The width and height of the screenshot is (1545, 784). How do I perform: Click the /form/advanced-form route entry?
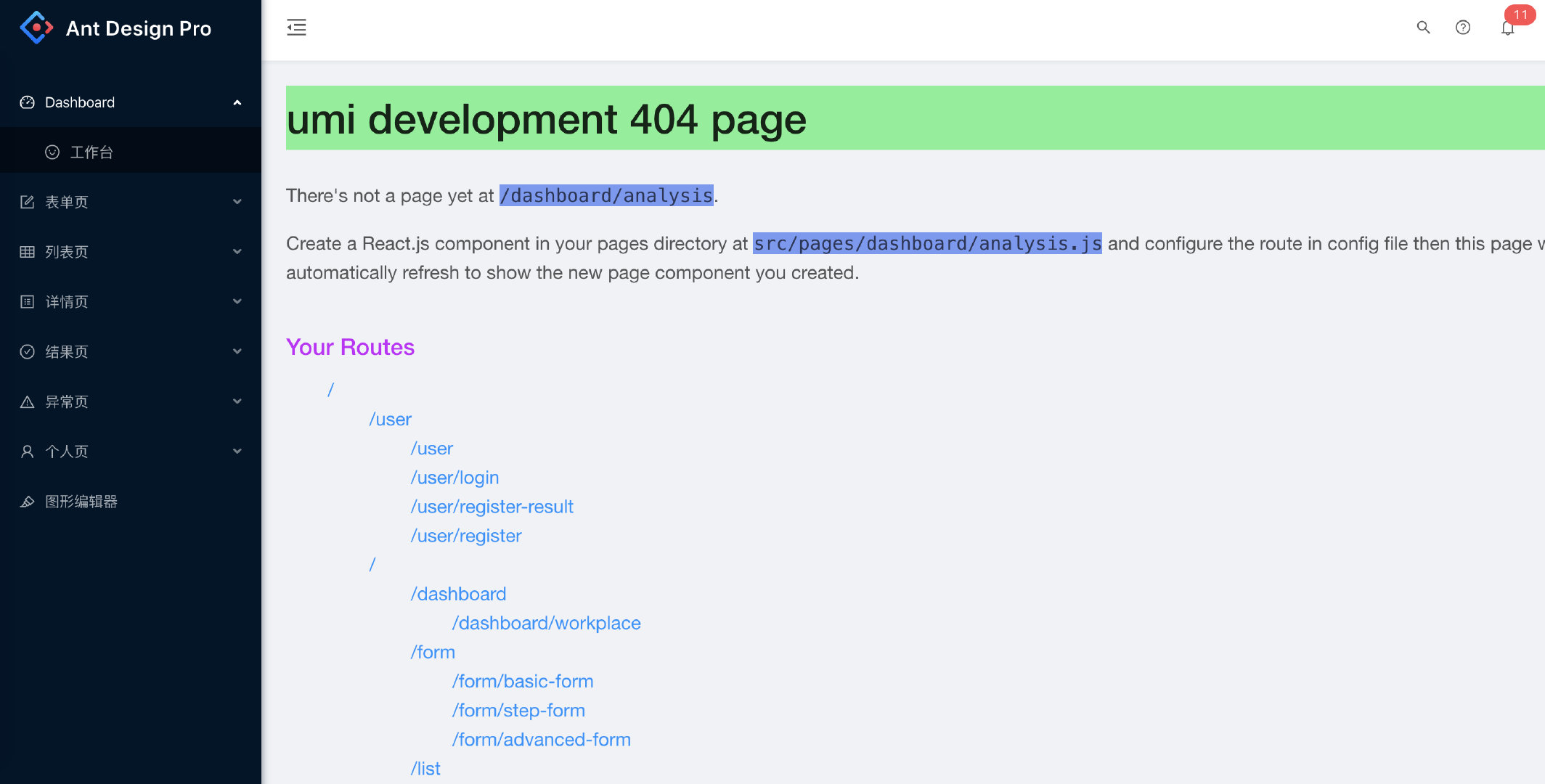(x=542, y=739)
